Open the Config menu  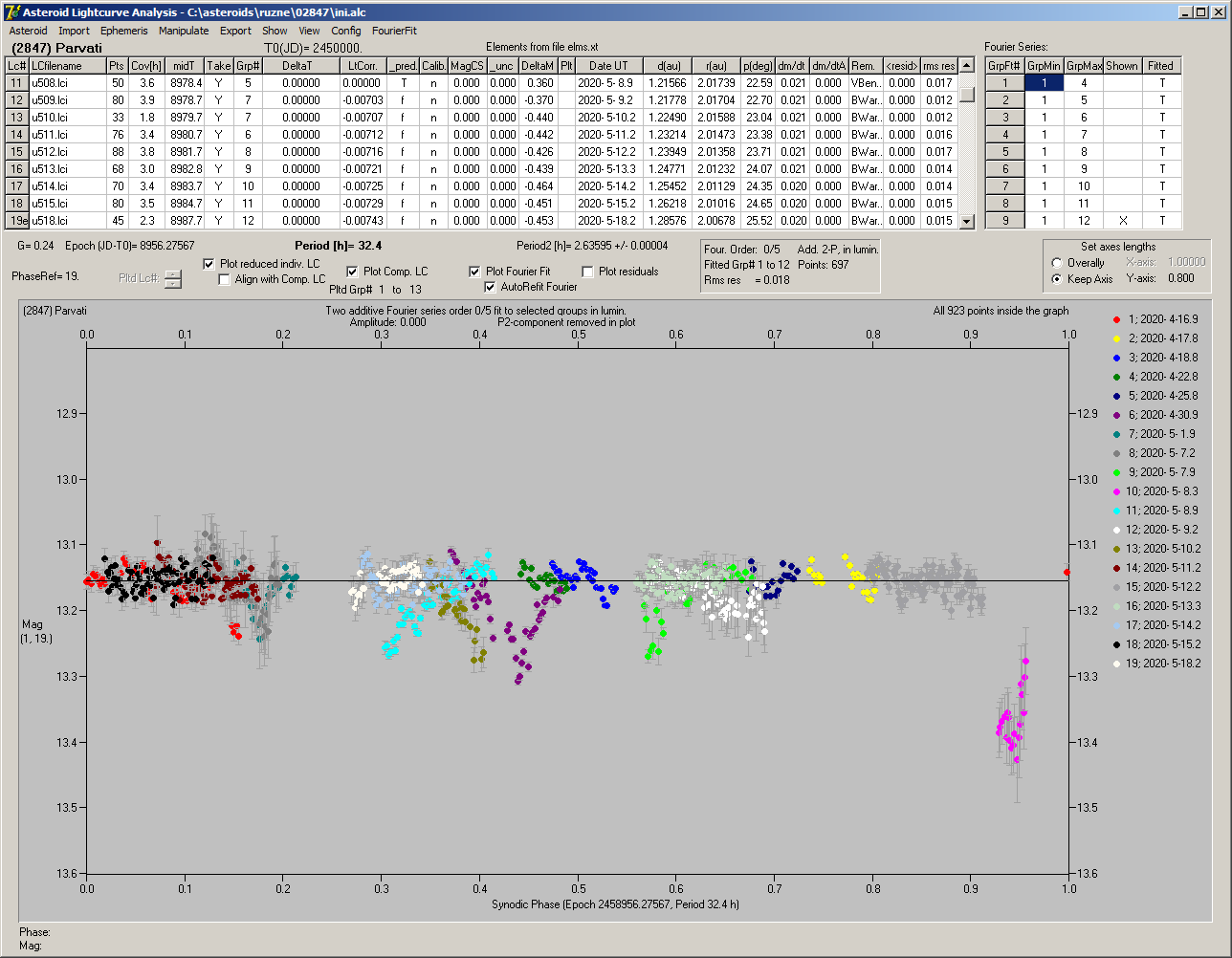click(346, 31)
